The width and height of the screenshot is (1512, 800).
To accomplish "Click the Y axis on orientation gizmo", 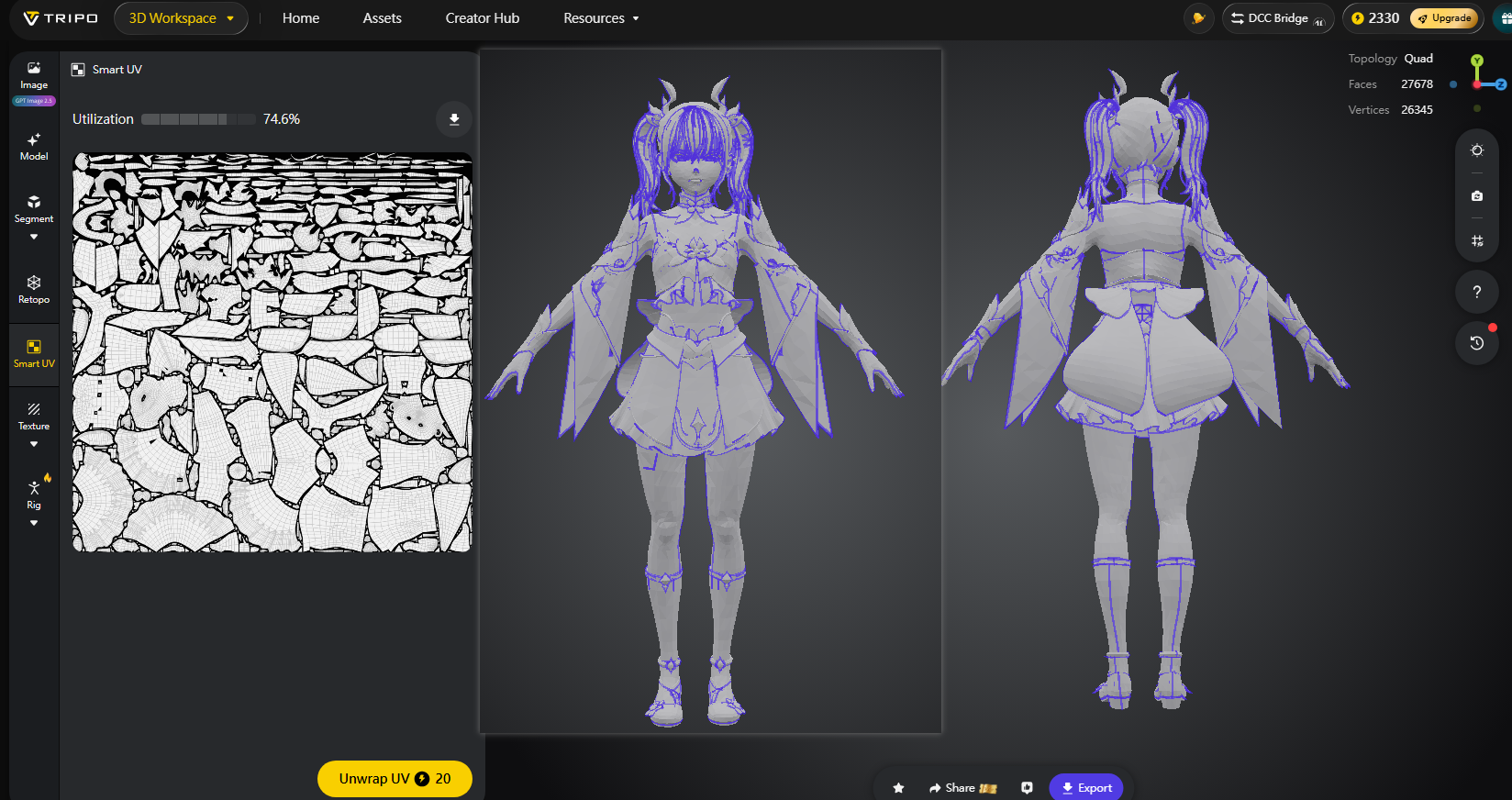I will tap(1477, 61).
